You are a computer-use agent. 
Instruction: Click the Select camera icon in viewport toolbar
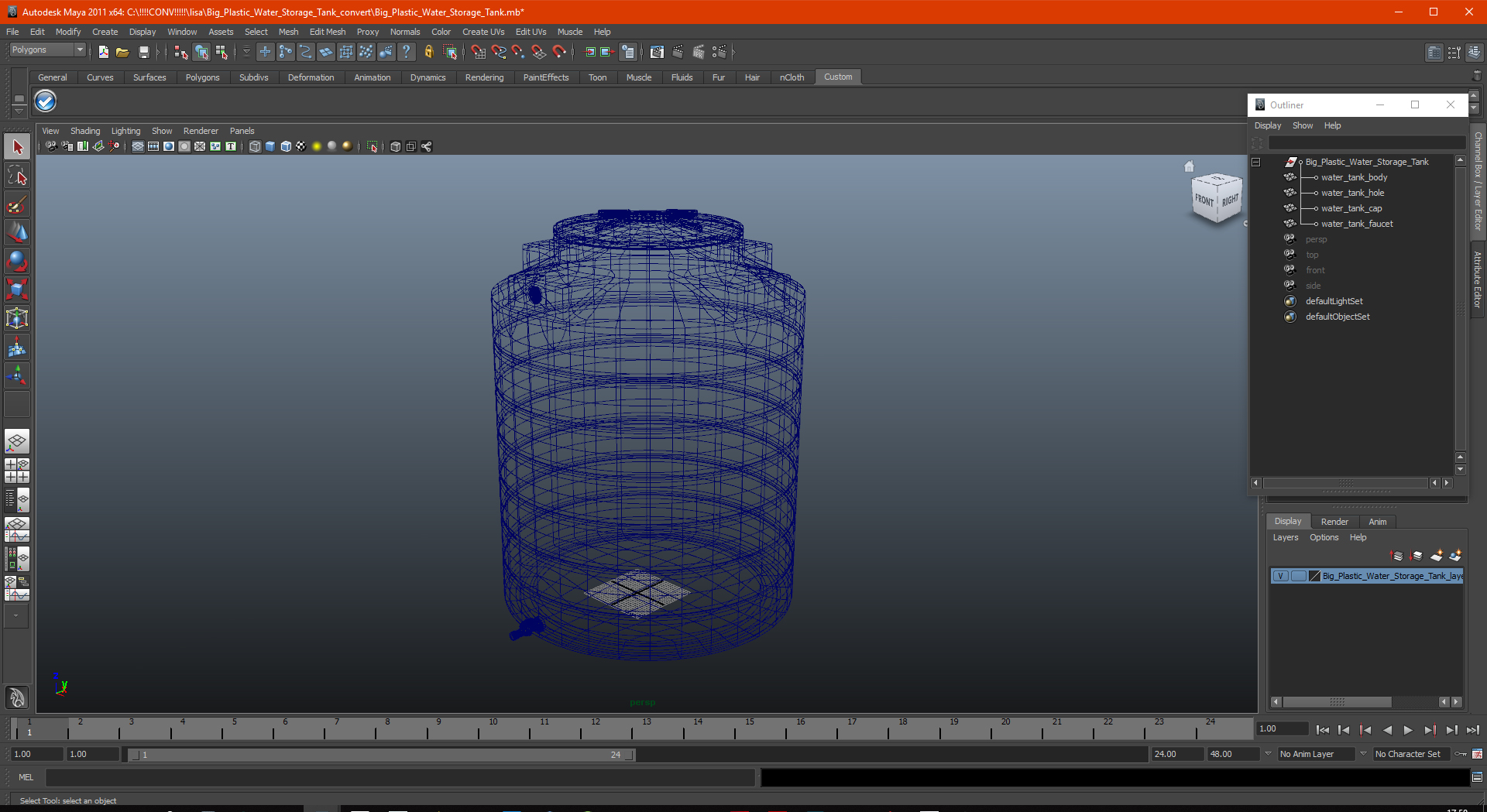[x=51, y=146]
